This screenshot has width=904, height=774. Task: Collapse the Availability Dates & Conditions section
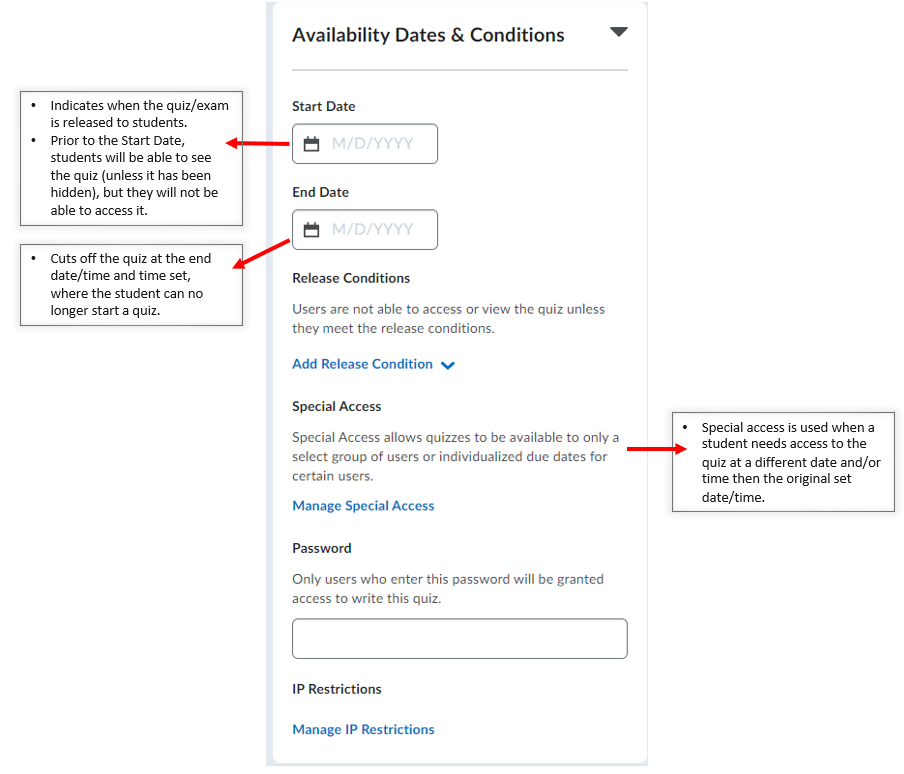[x=618, y=31]
